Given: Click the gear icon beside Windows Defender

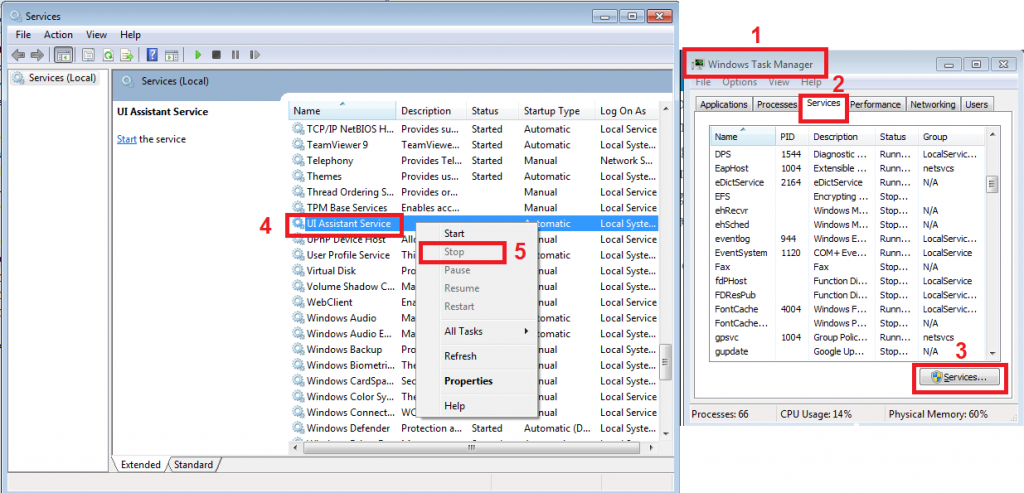Looking at the screenshot, I should coord(298,428).
